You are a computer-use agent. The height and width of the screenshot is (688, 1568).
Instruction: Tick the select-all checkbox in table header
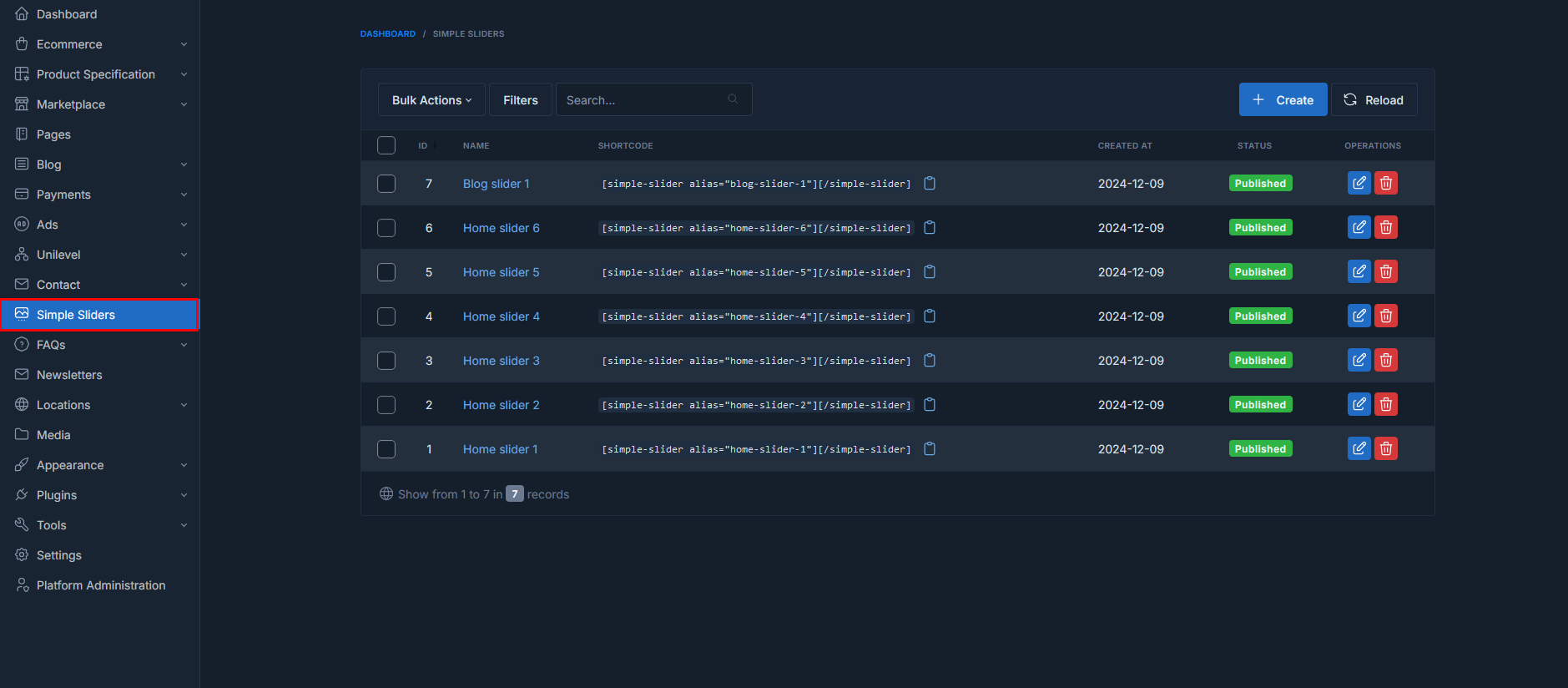[x=386, y=145]
